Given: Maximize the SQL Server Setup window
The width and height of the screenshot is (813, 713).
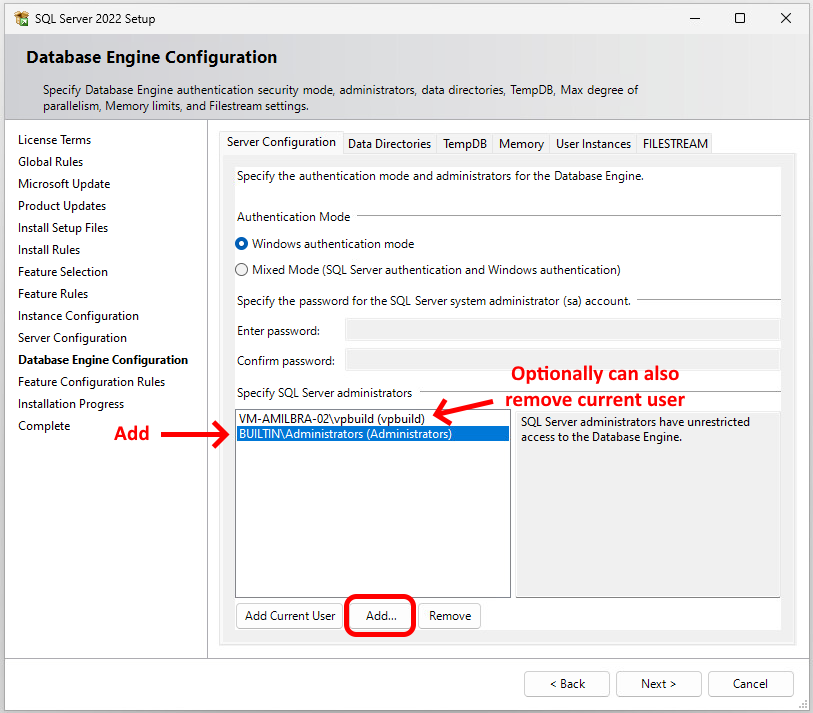Looking at the screenshot, I should click(x=740, y=18).
